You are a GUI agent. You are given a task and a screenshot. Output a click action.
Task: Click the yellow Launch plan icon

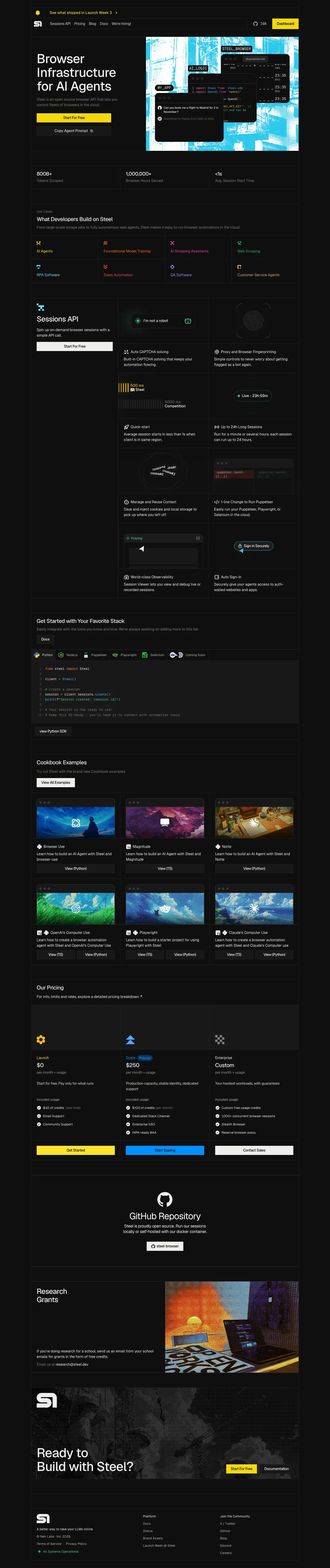(x=41, y=1040)
